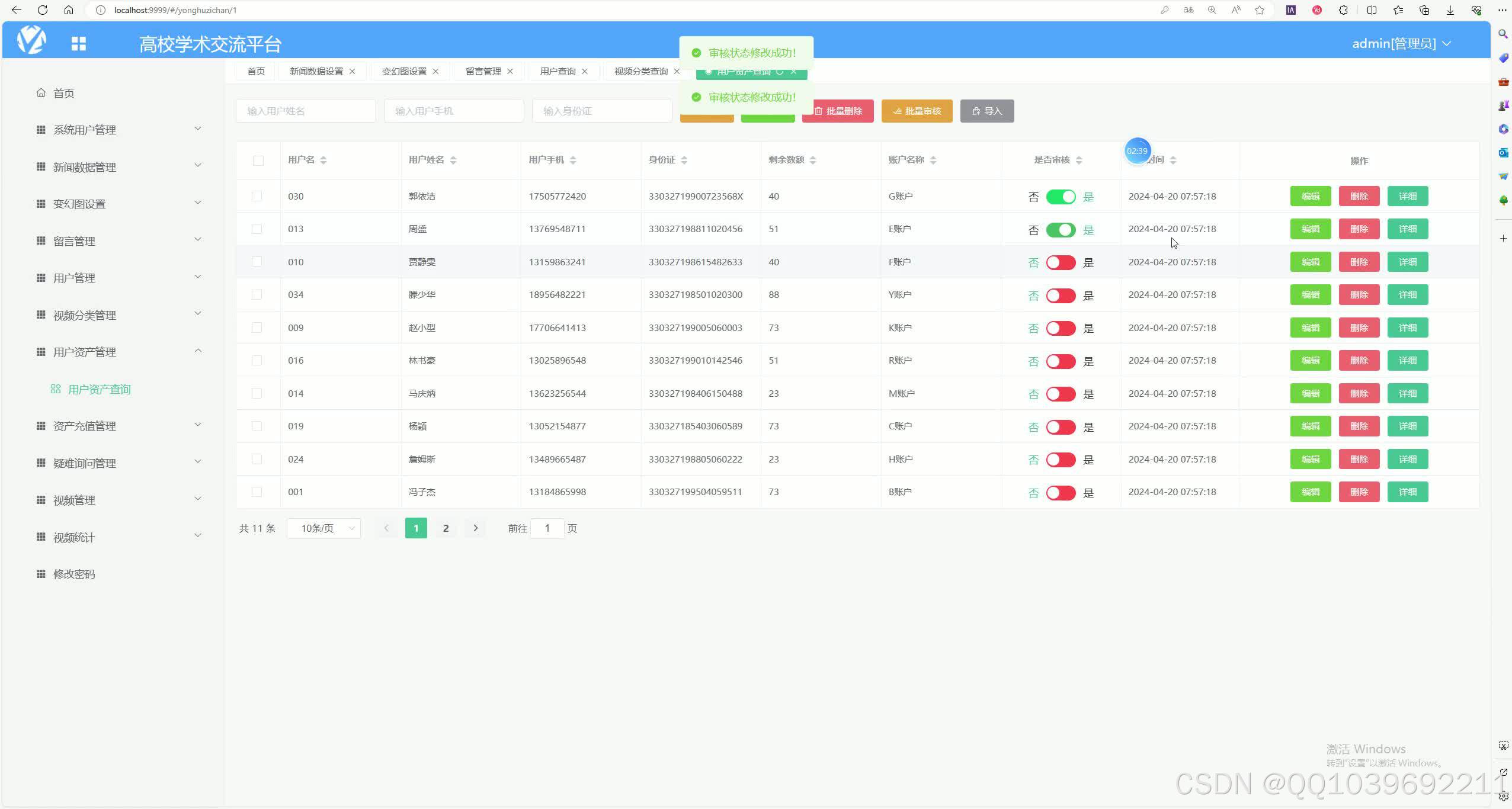Screen dimensions: 1512x809
Task: Click the grid menu icon in header
Action: point(79,43)
